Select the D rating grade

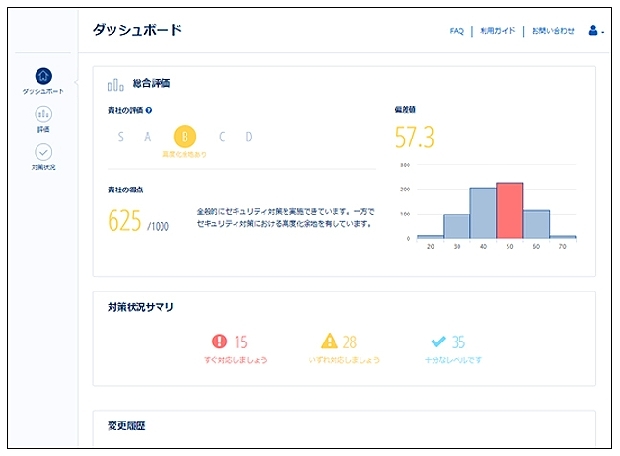(x=249, y=137)
